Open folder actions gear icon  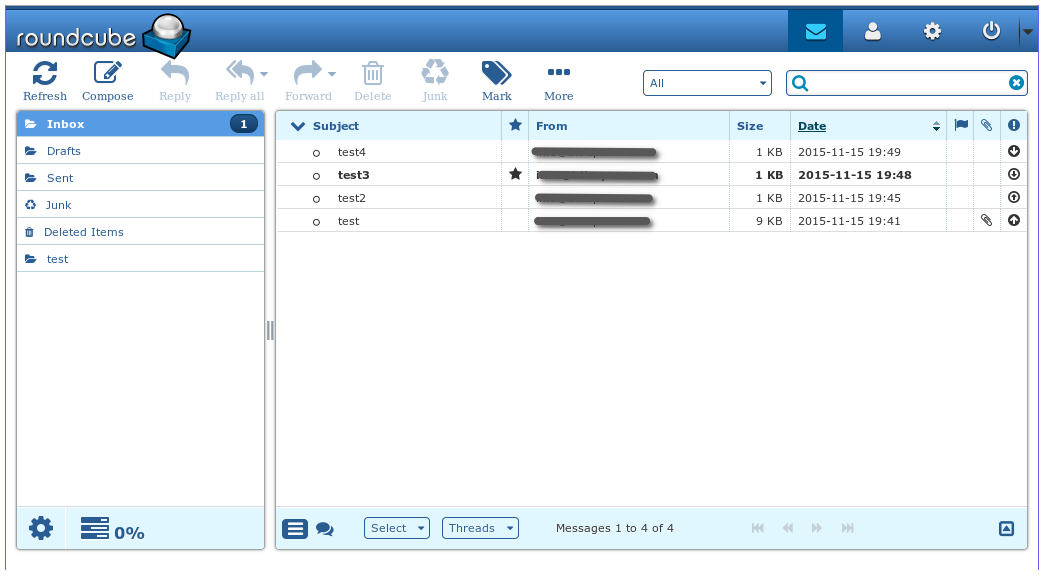pos(41,528)
